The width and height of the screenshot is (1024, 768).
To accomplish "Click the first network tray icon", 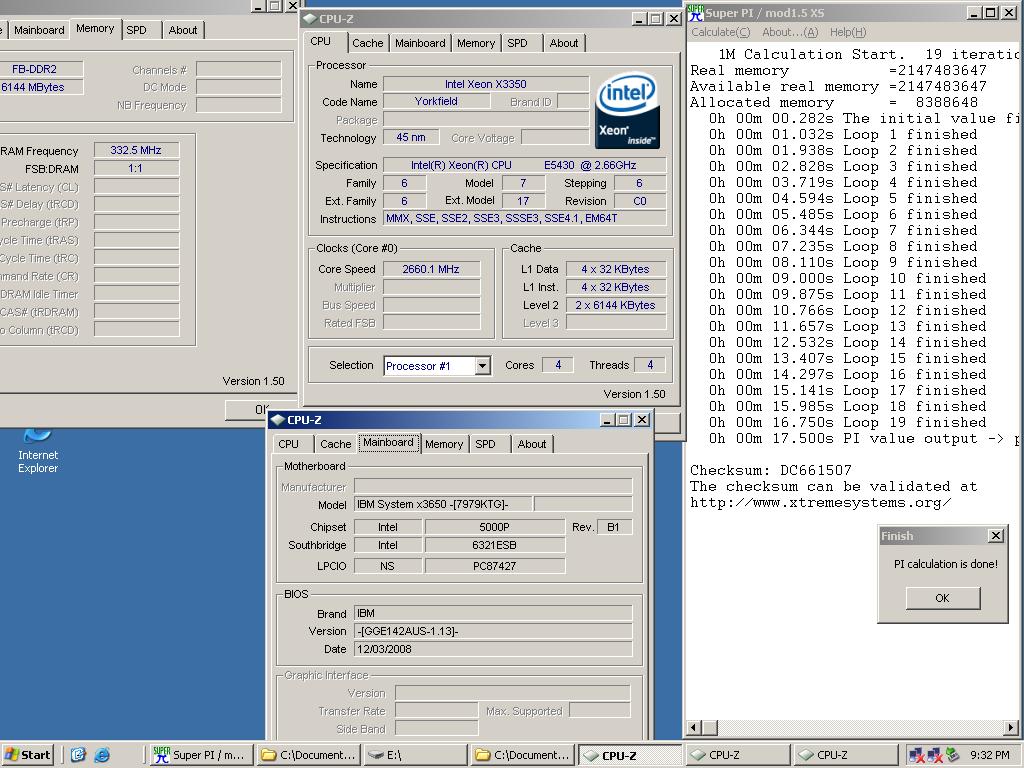I will click(x=916, y=755).
